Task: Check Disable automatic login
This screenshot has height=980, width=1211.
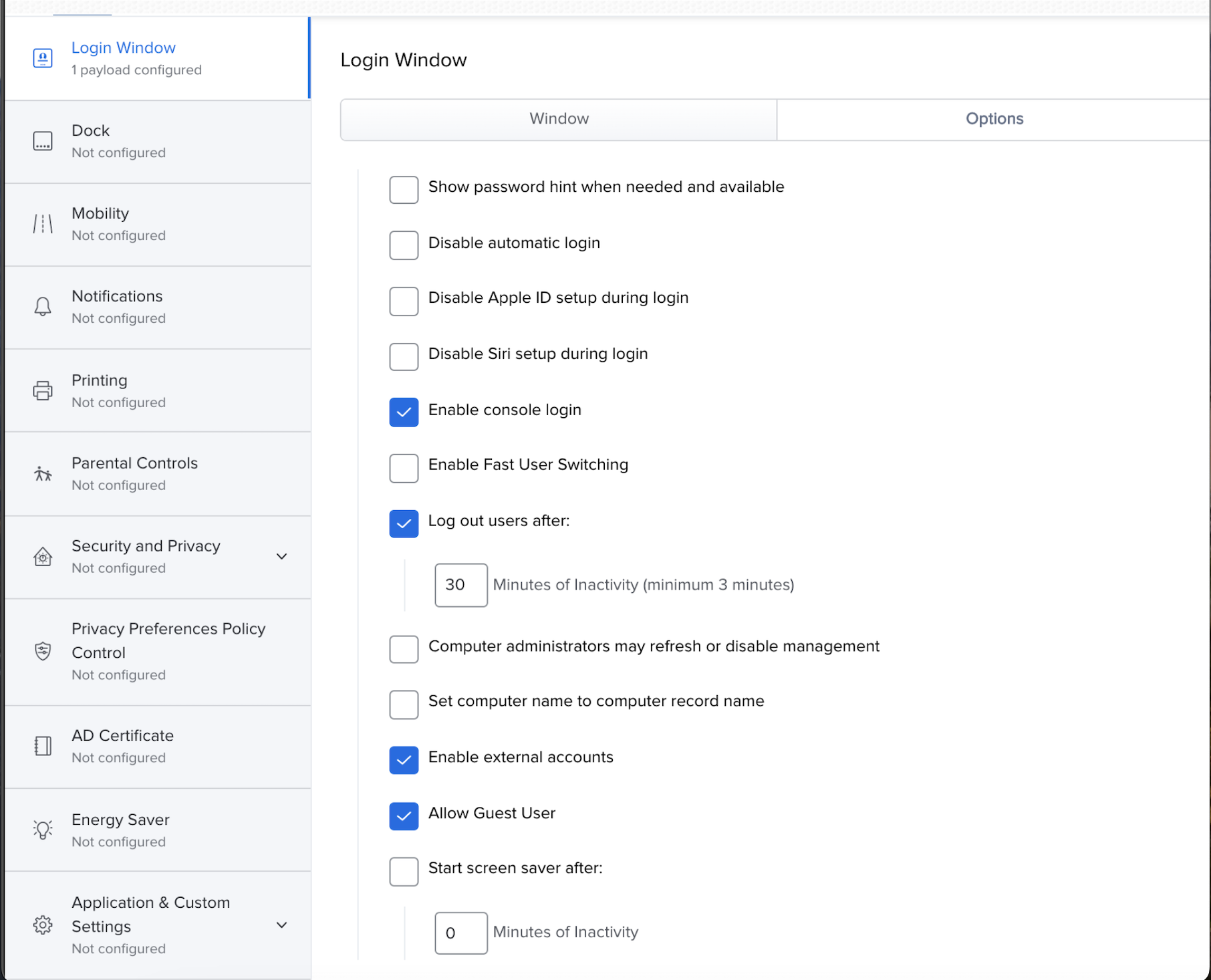Action: [x=404, y=245]
